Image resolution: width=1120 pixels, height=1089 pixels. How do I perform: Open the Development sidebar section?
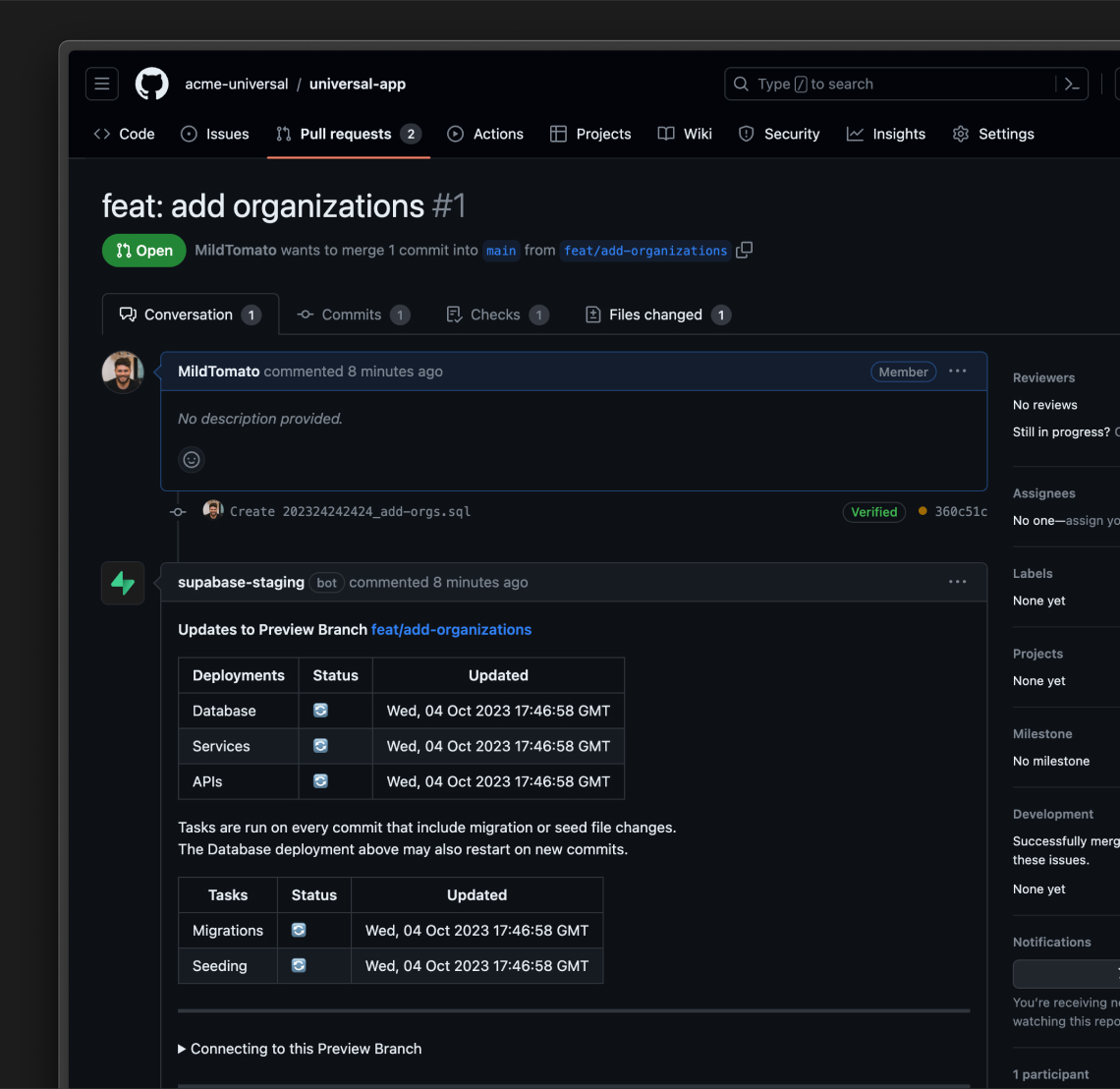(x=1053, y=814)
